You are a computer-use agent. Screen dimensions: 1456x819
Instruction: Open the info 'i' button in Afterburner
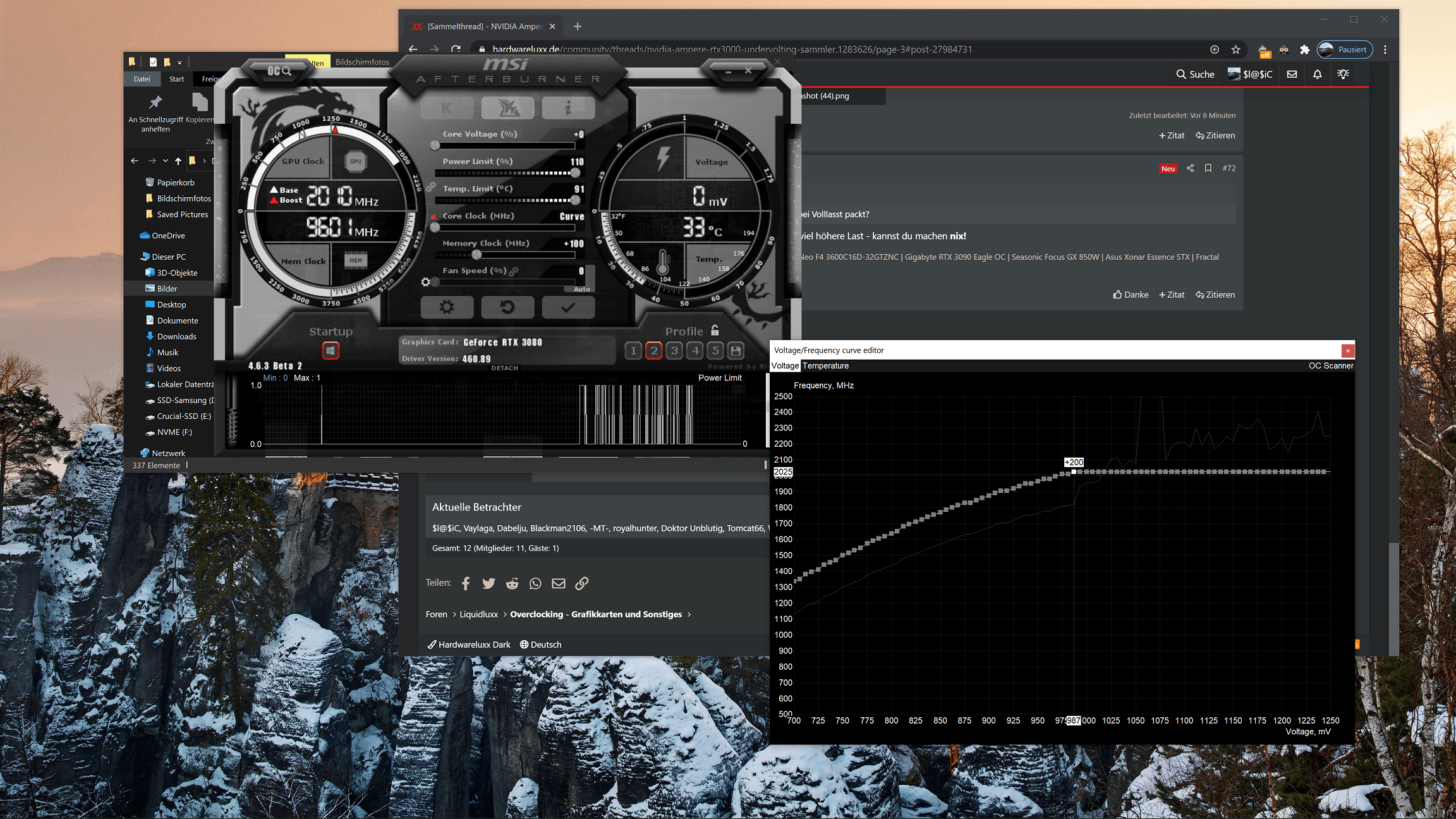point(567,108)
